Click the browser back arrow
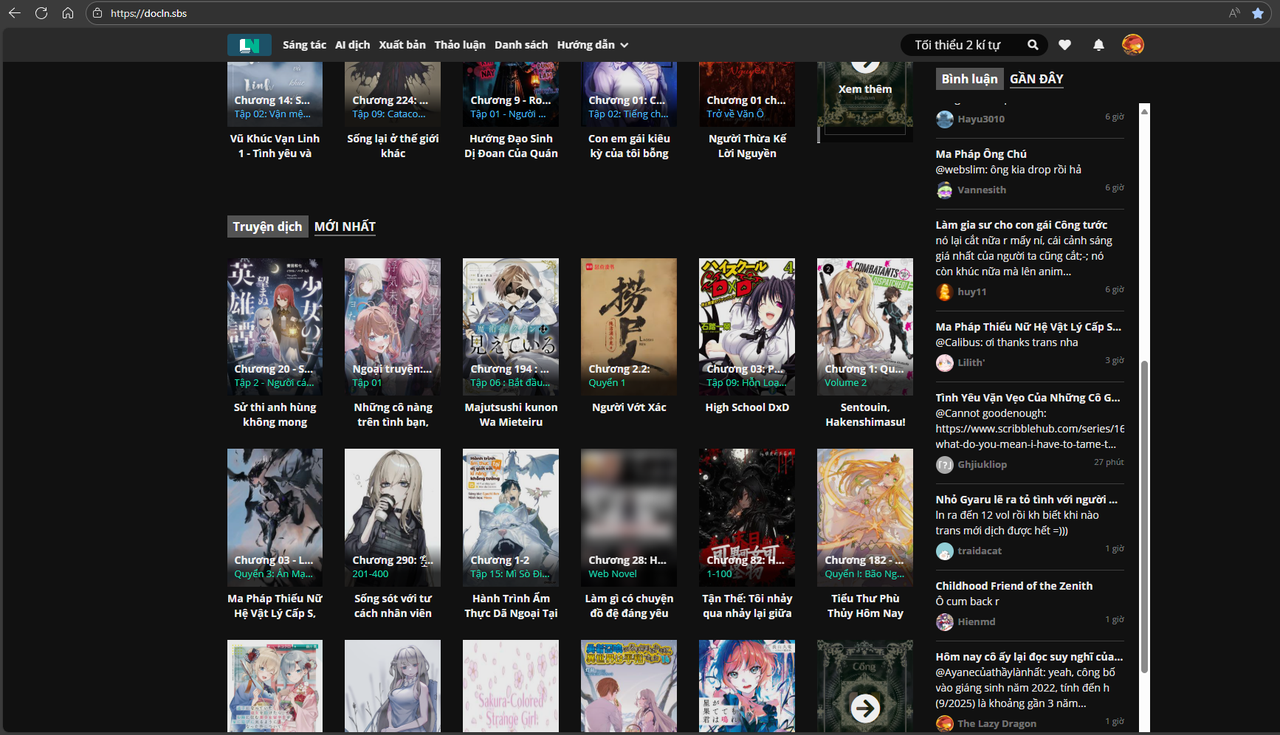This screenshot has height=735, width=1280. (x=14, y=13)
